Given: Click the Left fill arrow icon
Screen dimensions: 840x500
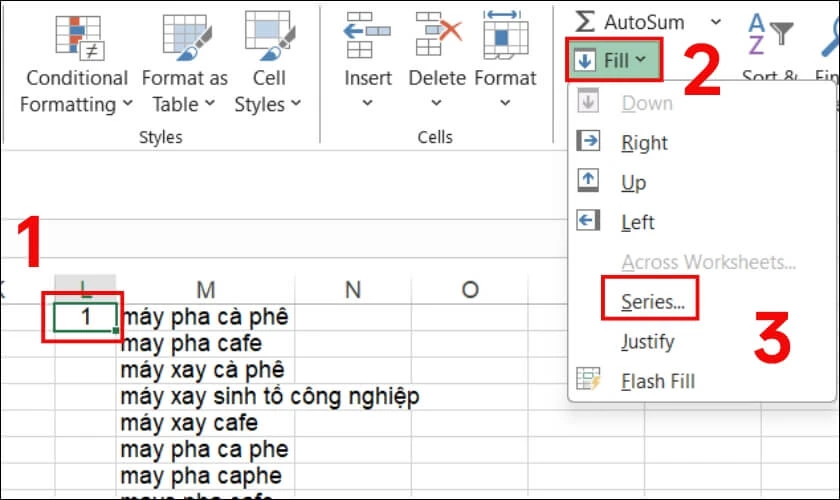Looking at the screenshot, I should coord(588,221).
